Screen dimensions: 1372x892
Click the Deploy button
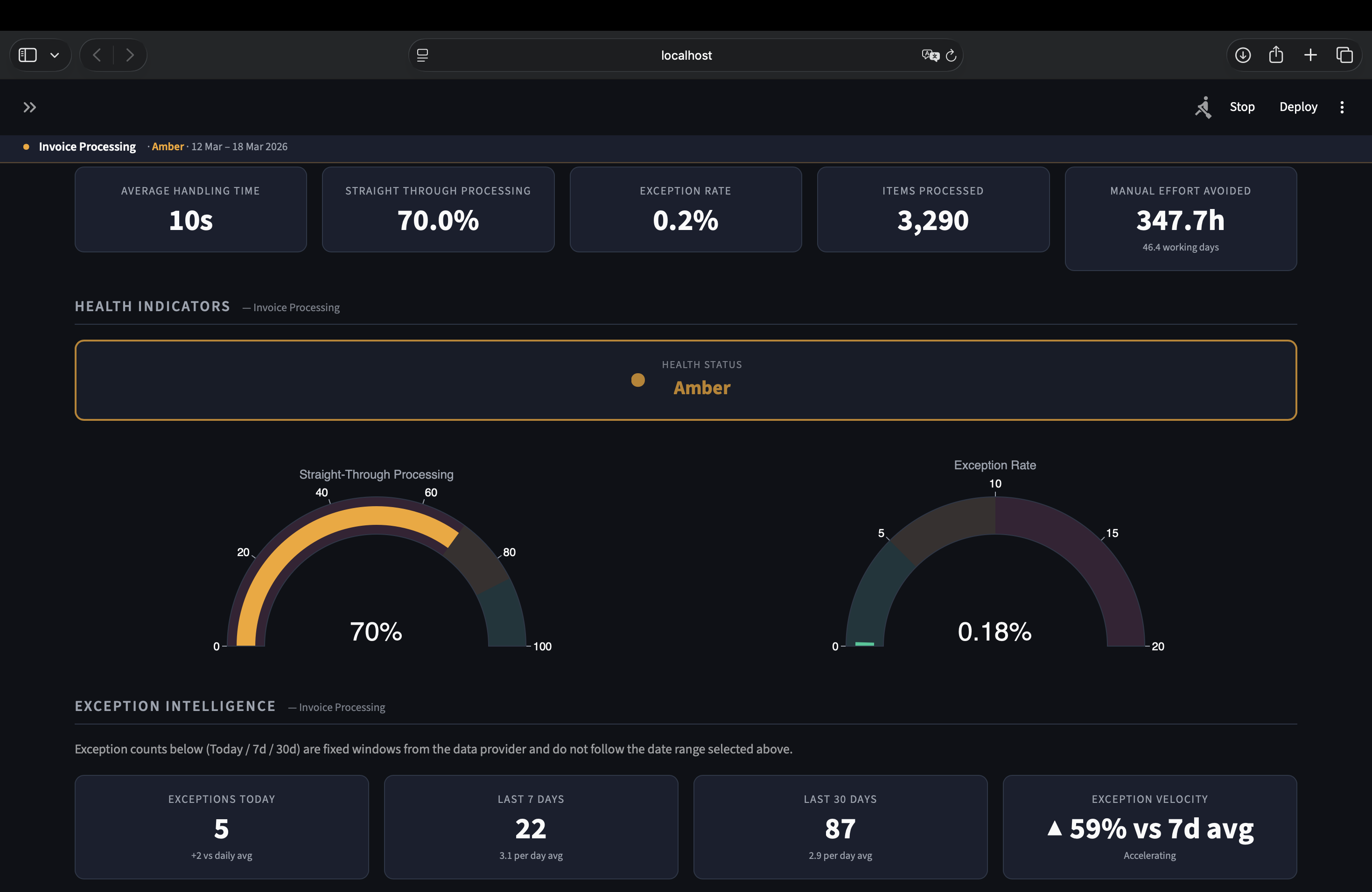click(x=1298, y=107)
